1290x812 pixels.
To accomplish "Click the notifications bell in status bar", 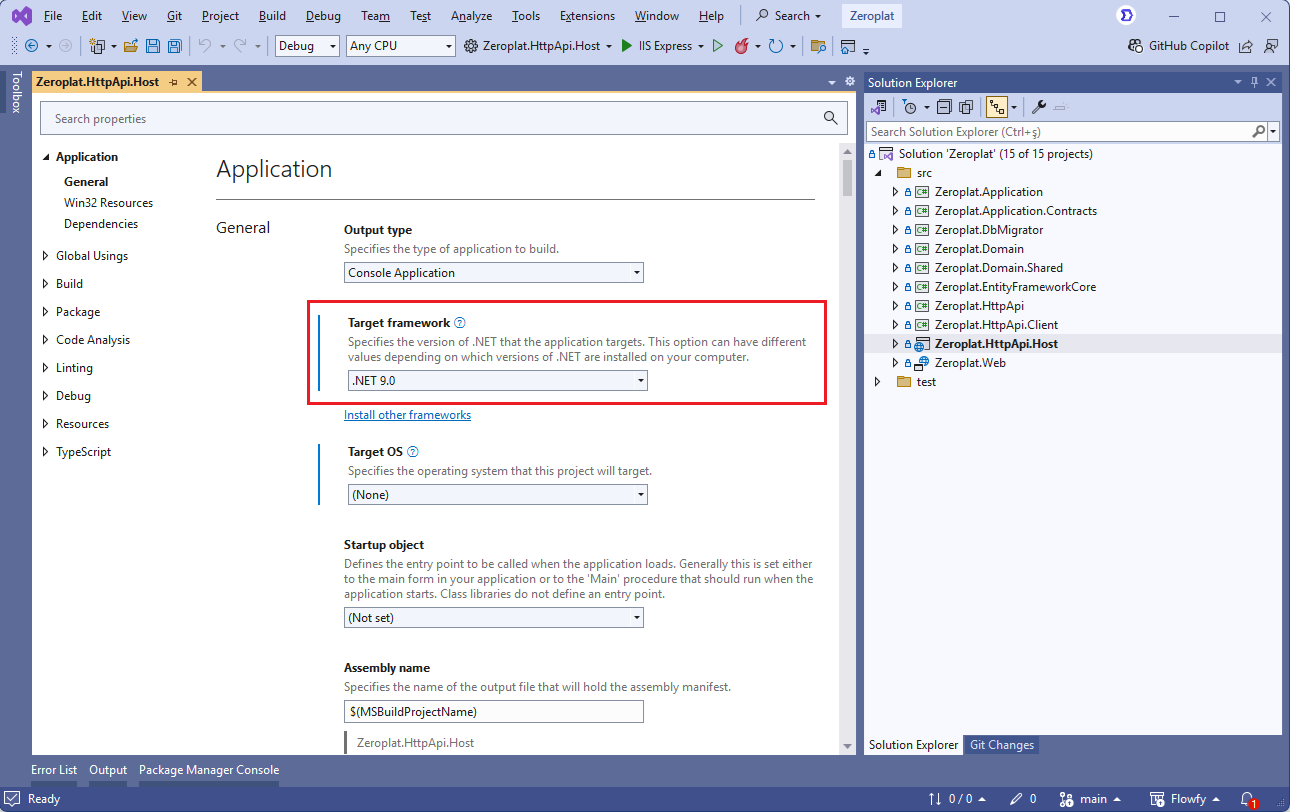I will click(x=1247, y=799).
